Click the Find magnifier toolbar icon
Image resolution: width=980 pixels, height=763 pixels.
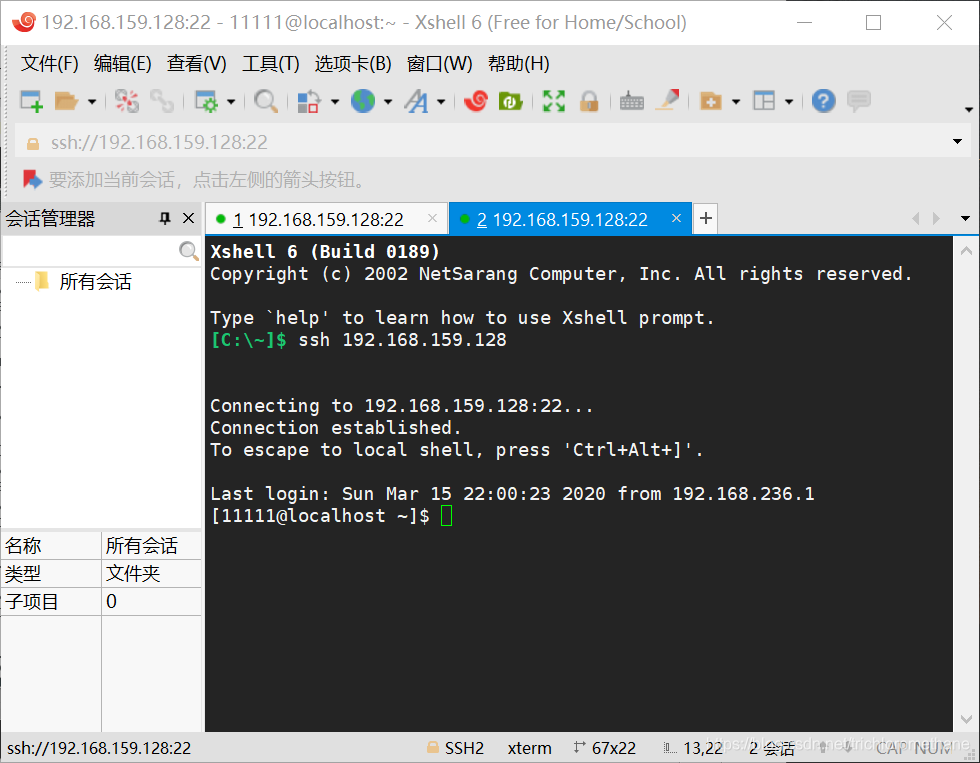point(266,101)
